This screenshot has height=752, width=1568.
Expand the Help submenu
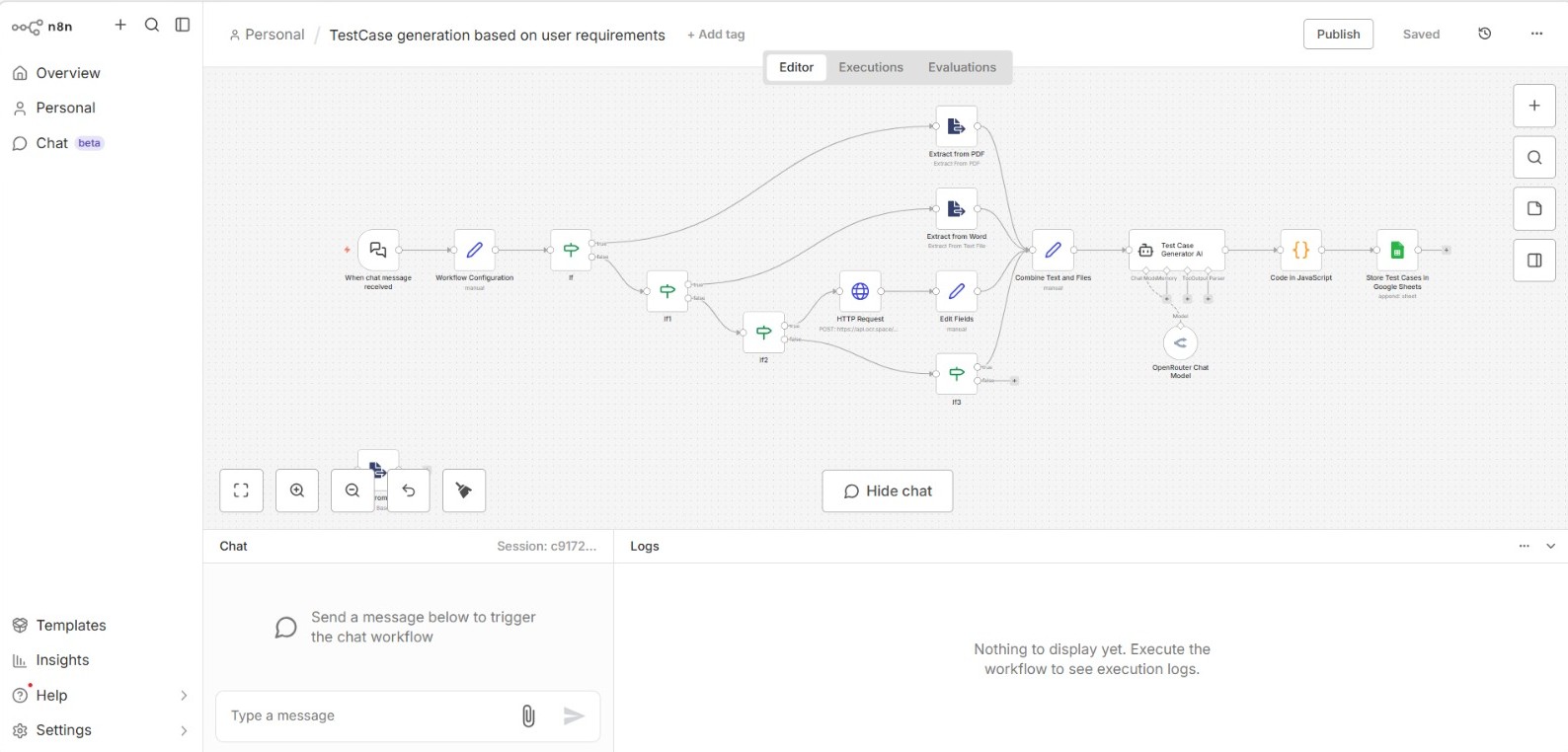click(183, 696)
